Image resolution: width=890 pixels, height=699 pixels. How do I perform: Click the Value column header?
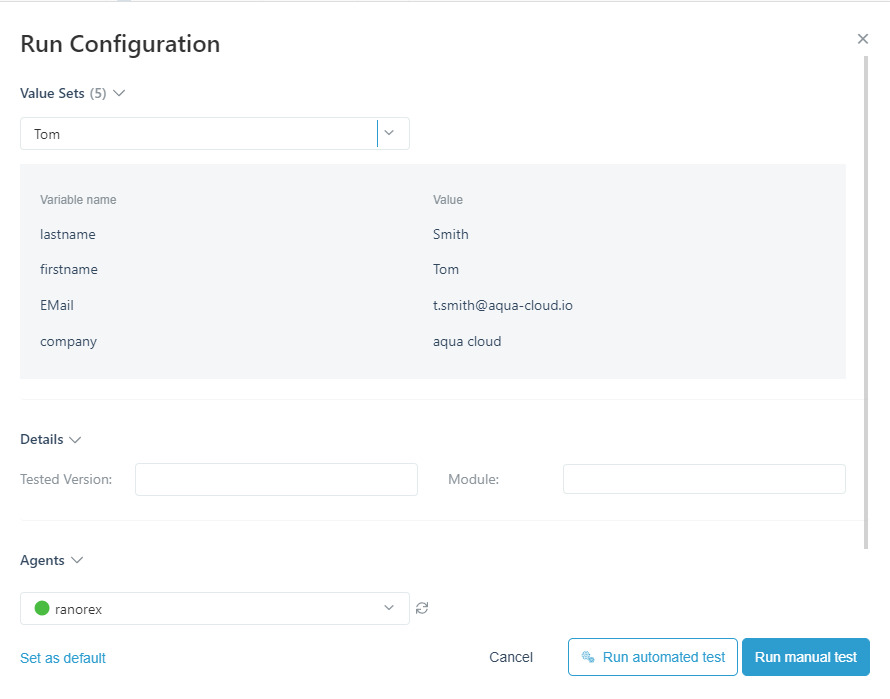pos(447,200)
